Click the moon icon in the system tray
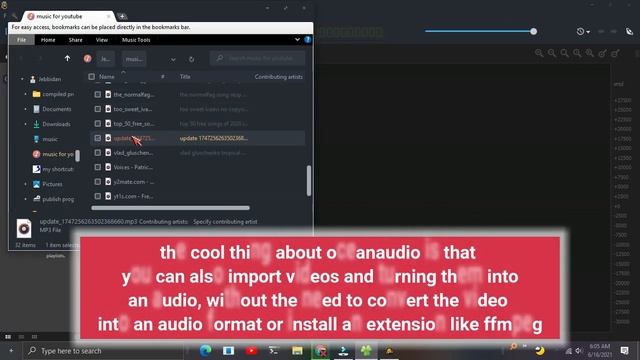Viewport: 640px width, 360px height. (540, 351)
